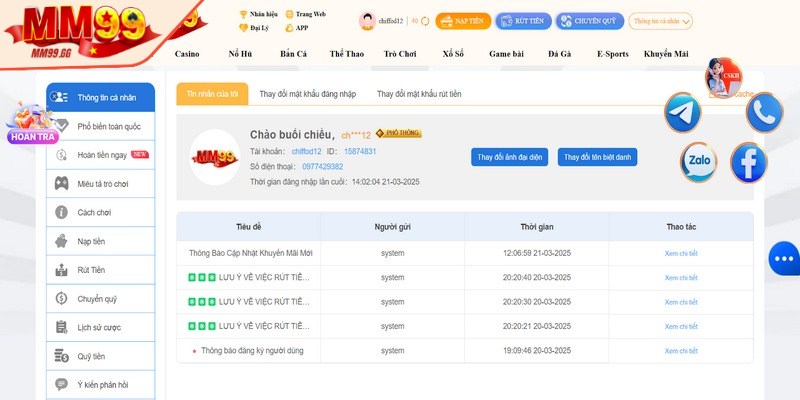View details of message at 20:20:40
800x400 pixels.
coord(681,278)
